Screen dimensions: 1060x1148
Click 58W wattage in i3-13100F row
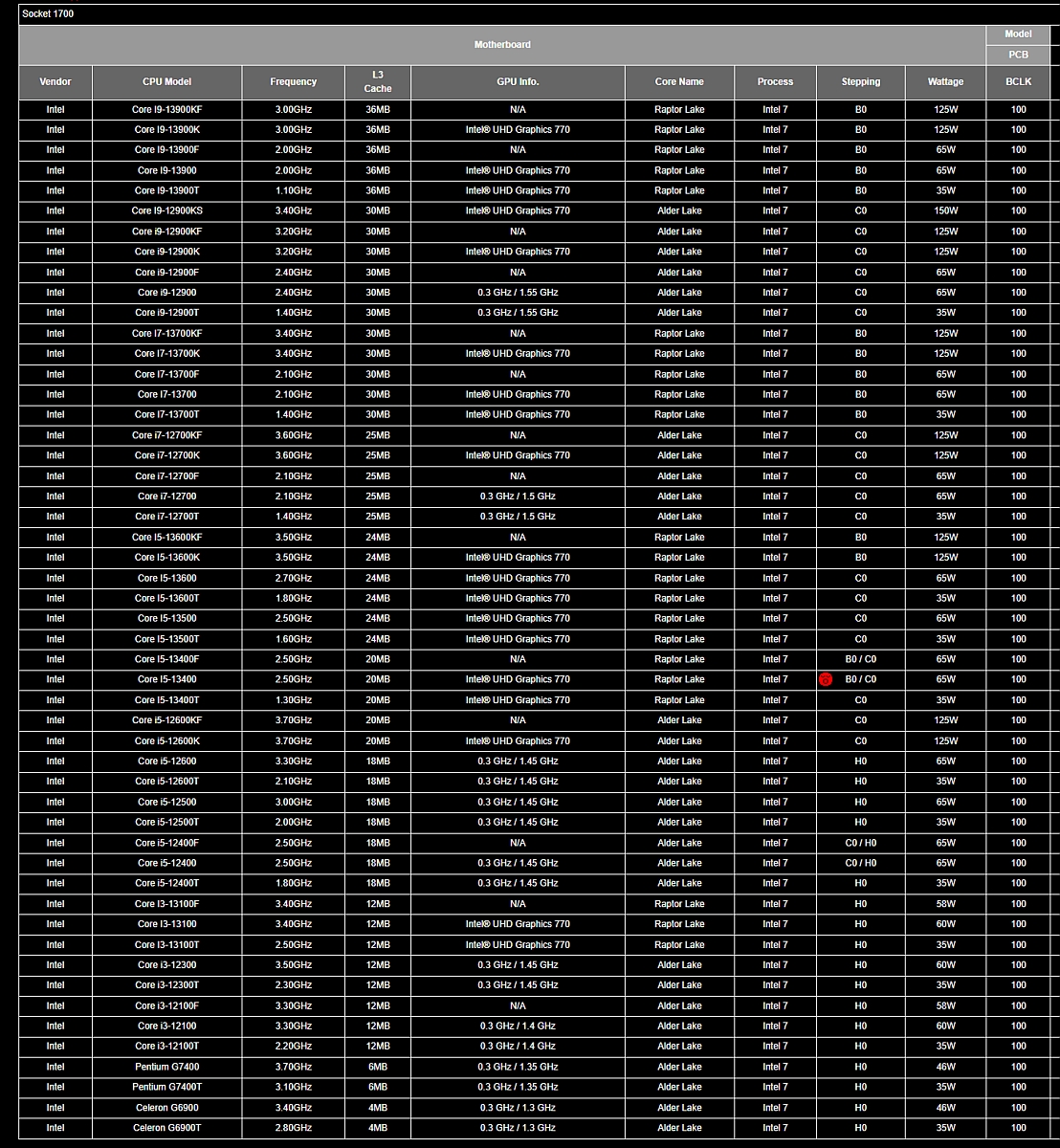pyautogui.click(x=945, y=904)
